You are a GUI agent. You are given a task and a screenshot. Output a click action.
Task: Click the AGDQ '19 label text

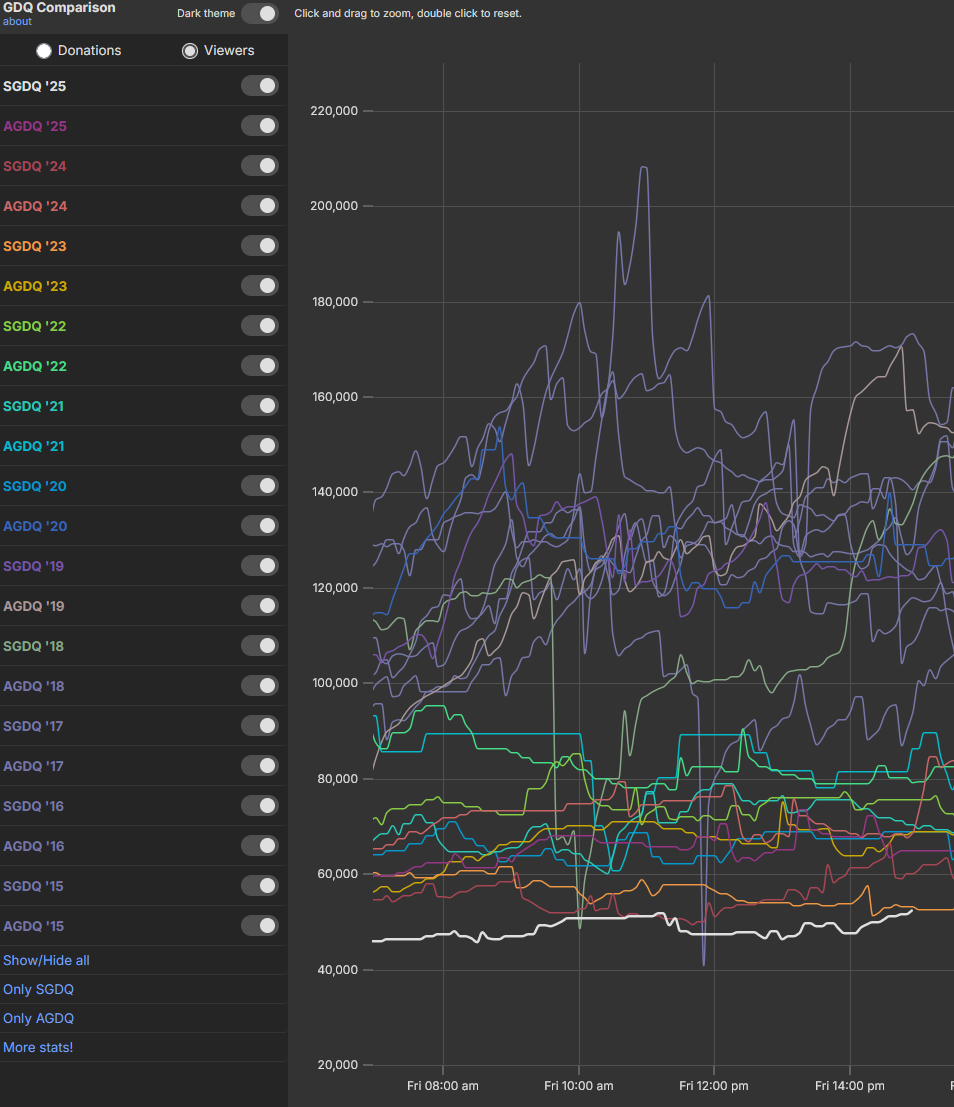[x=33, y=606]
